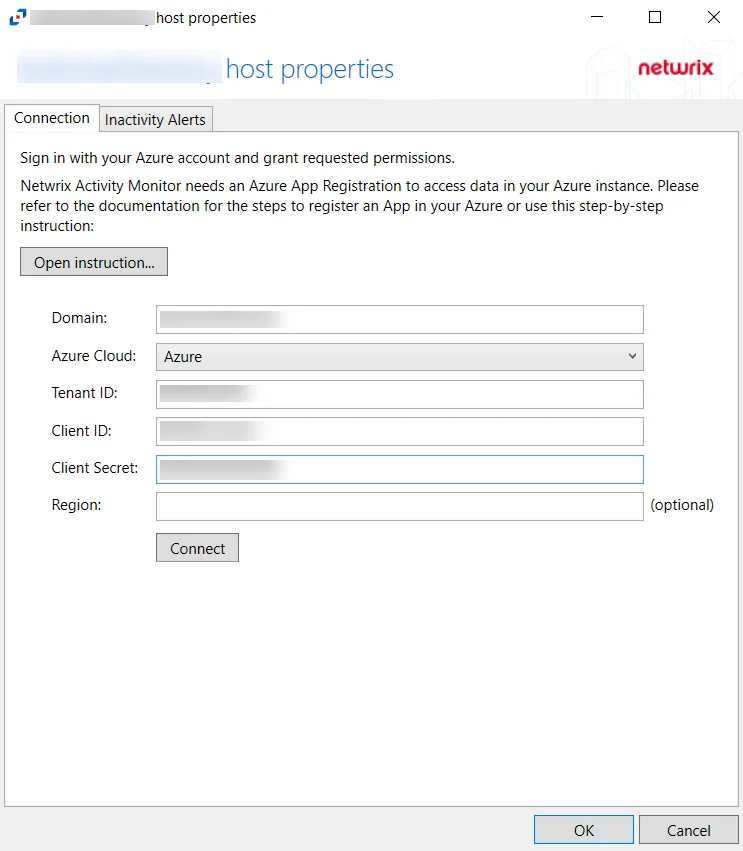
Task: Close the host properties window
Action: (x=714, y=17)
